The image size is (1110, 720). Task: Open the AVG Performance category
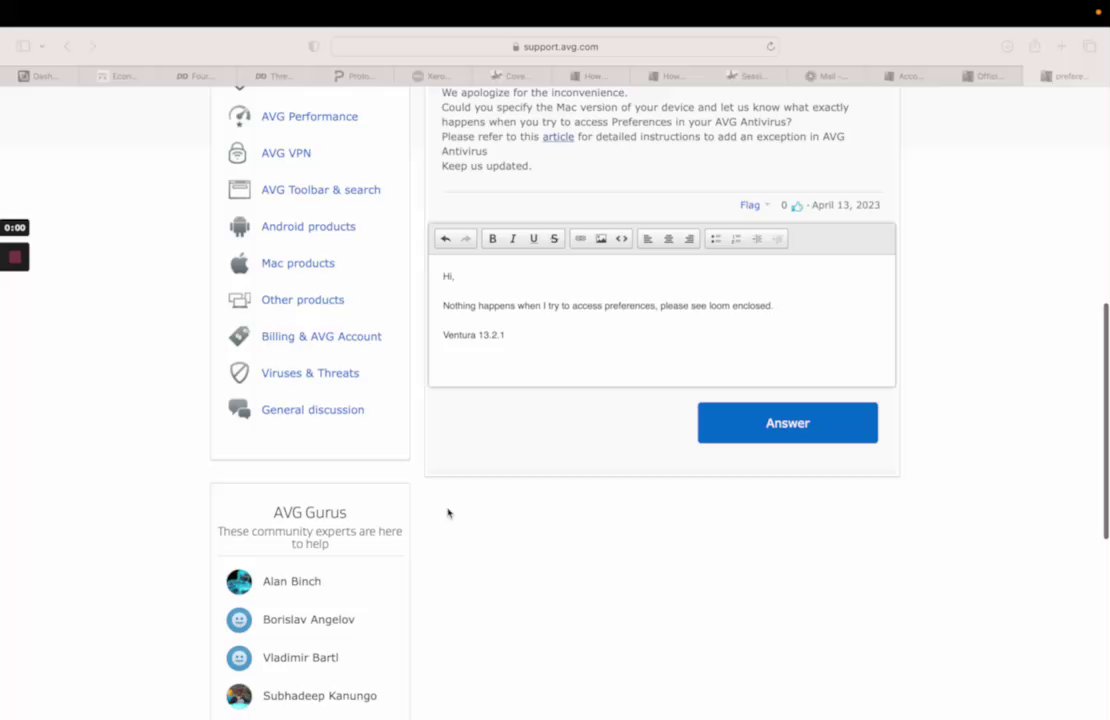click(x=309, y=116)
